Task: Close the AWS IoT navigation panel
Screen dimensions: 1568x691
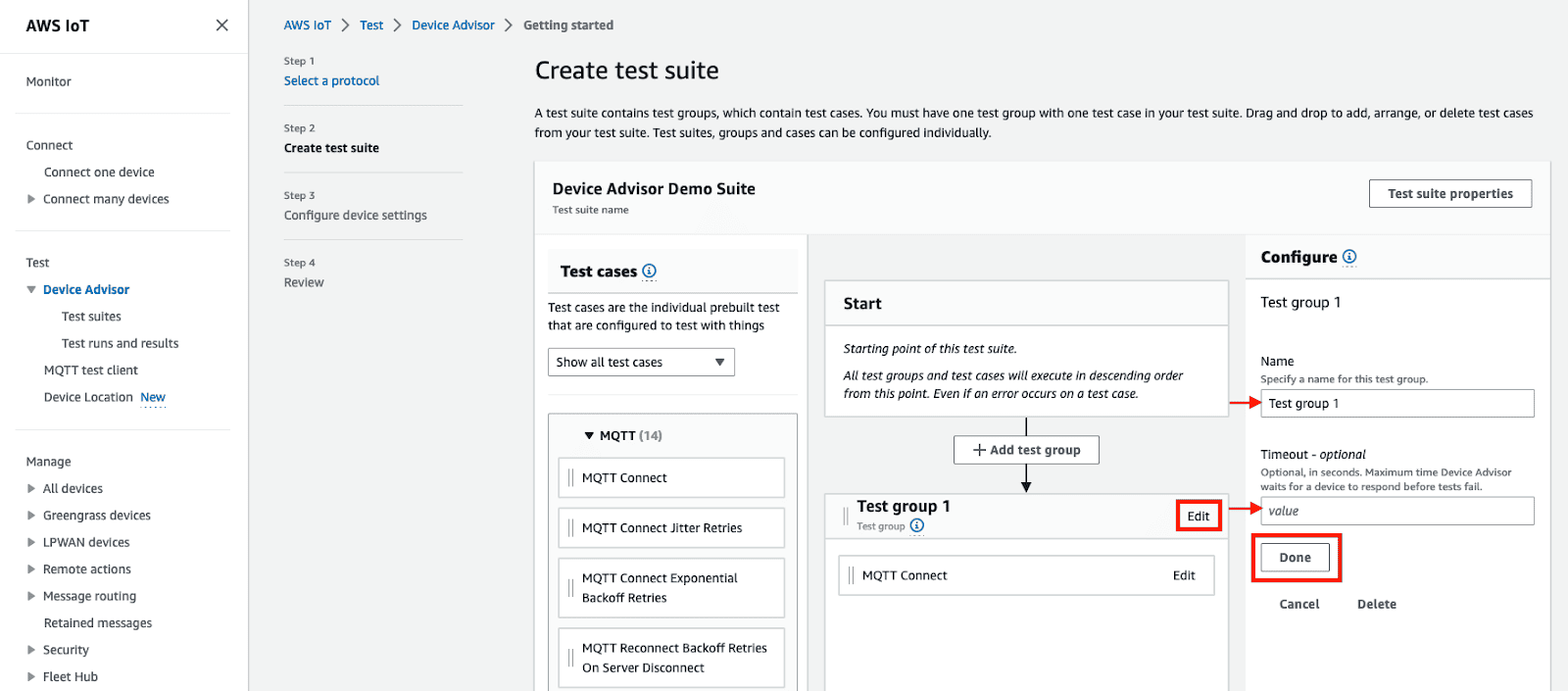Action: tap(221, 25)
